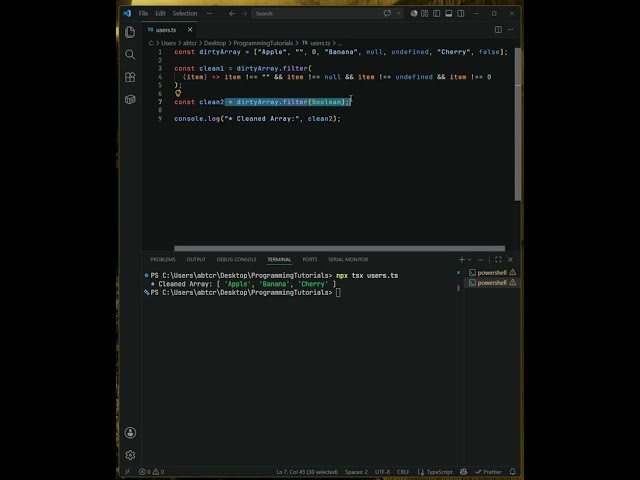Open terminal panel More Actions ellipsis
640x480 pixels.
click(x=480, y=260)
